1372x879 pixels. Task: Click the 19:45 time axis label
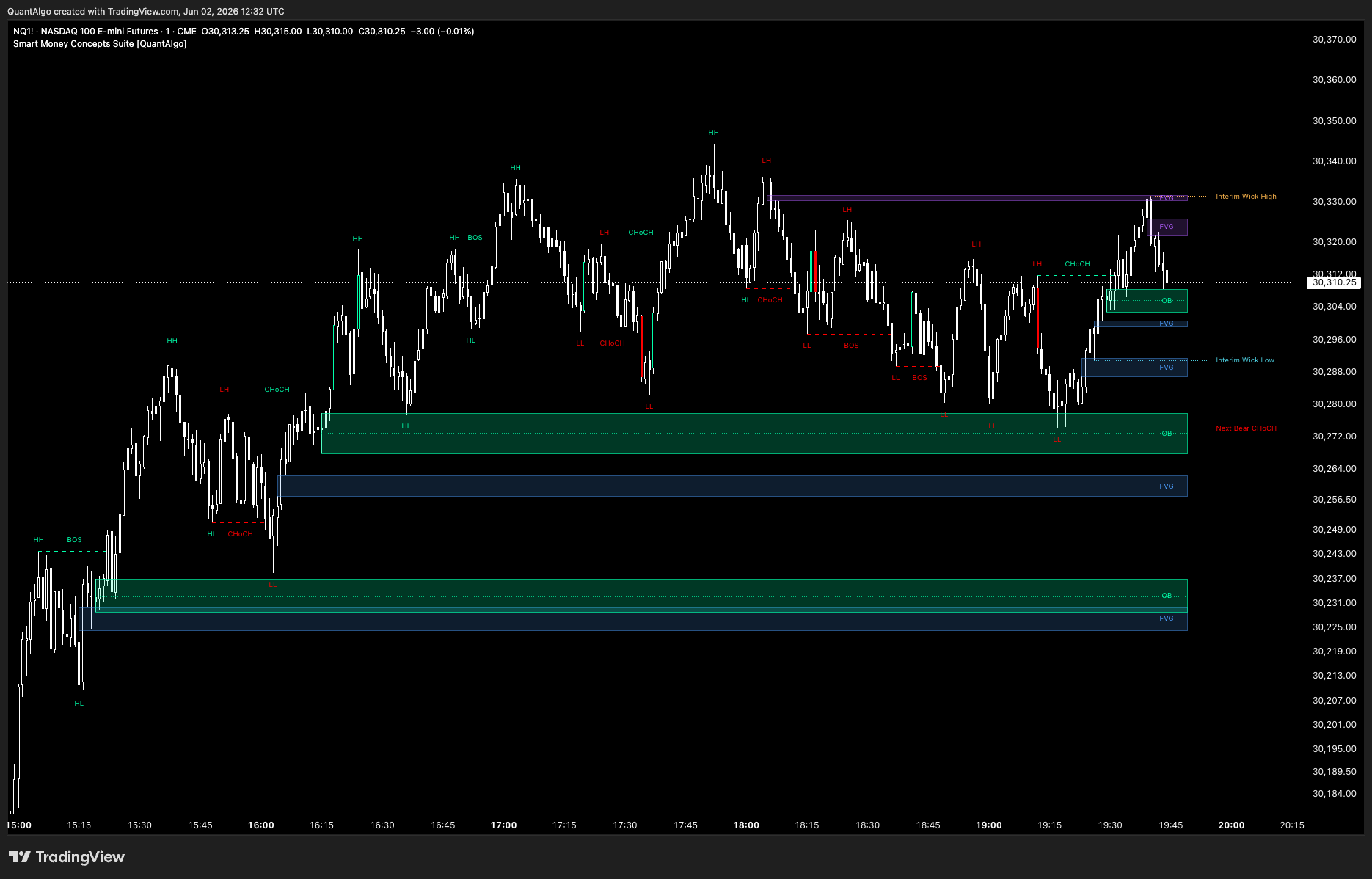(1171, 825)
